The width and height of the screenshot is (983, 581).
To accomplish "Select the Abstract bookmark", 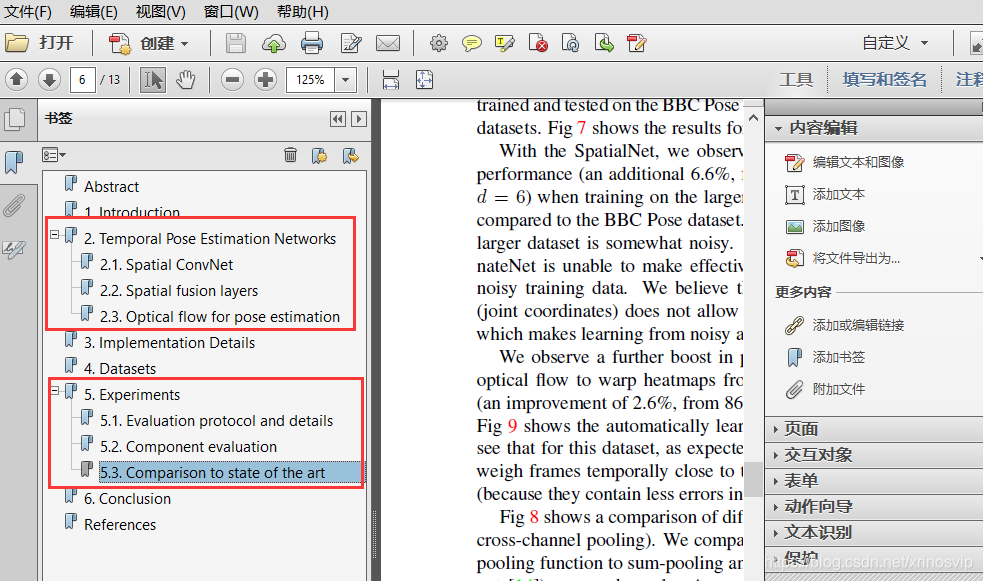I will [112, 186].
